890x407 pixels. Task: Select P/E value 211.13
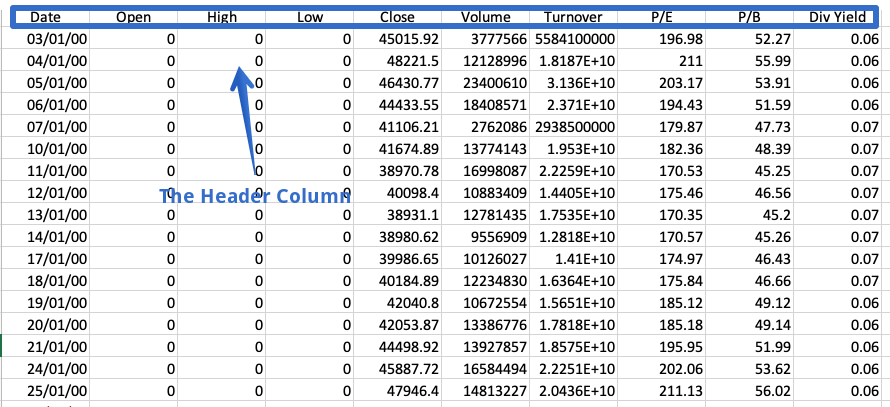pyautogui.click(x=661, y=391)
